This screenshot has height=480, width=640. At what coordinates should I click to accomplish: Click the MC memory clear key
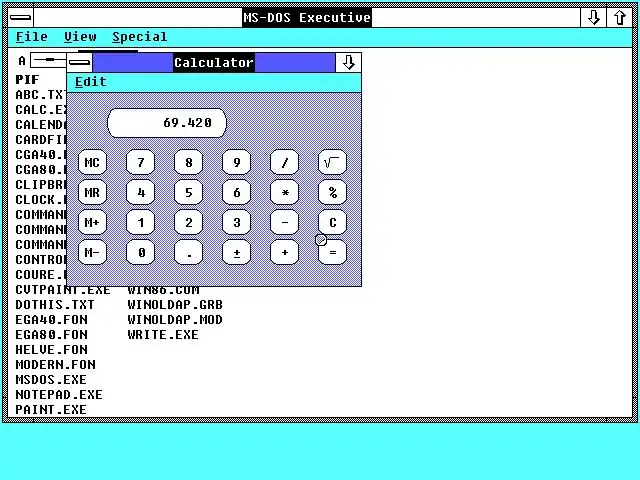coord(92,162)
